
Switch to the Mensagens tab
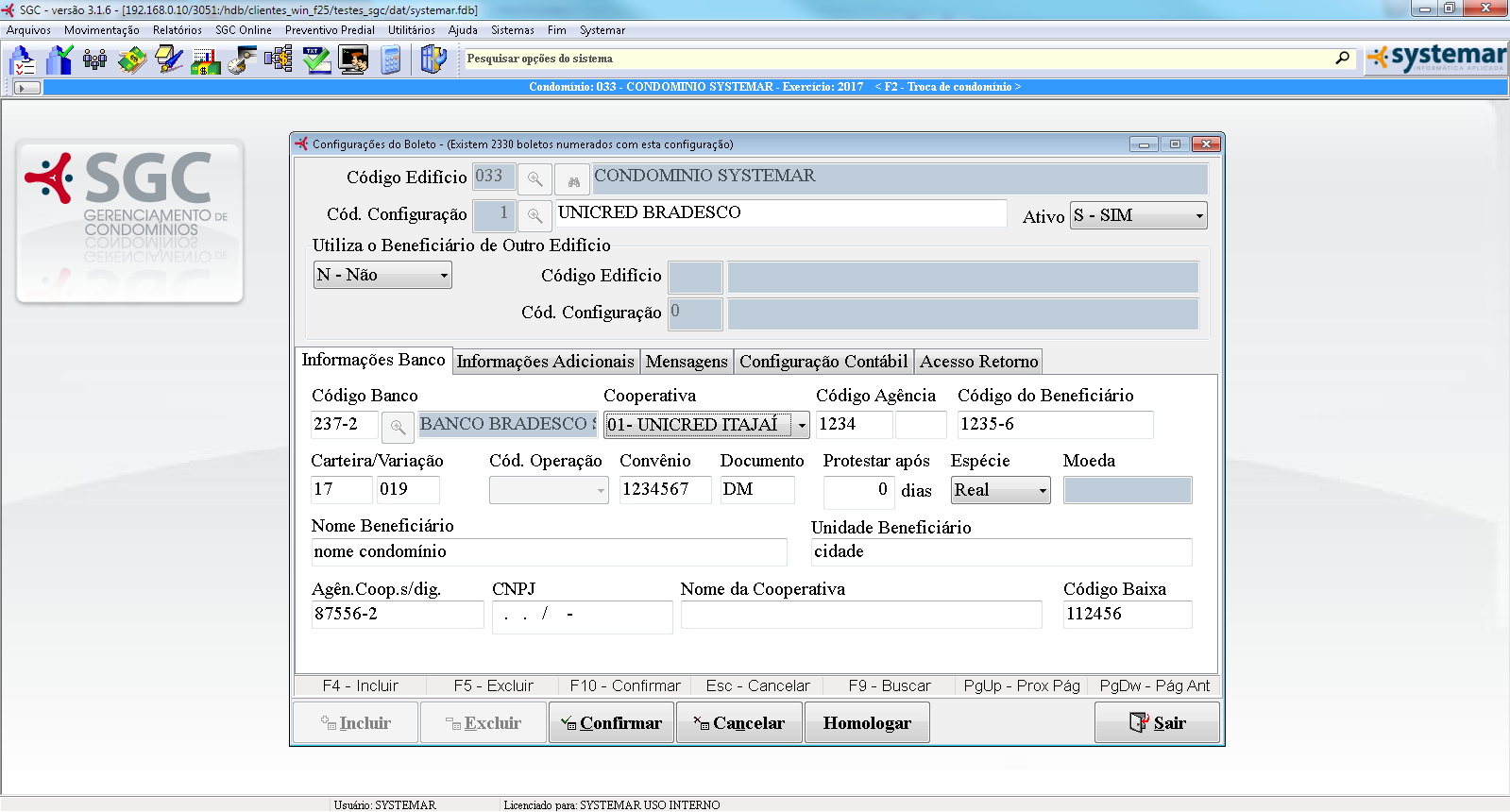[x=687, y=362]
